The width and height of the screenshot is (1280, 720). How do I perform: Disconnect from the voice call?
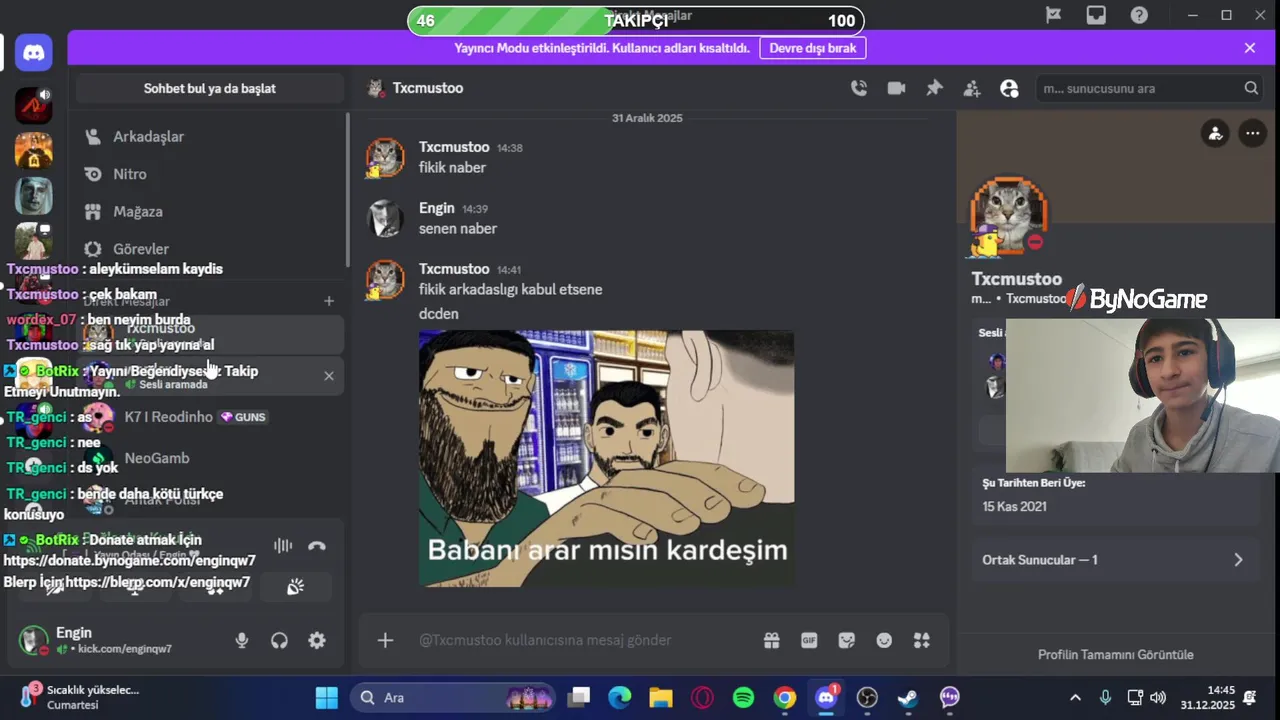pyautogui.click(x=317, y=546)
